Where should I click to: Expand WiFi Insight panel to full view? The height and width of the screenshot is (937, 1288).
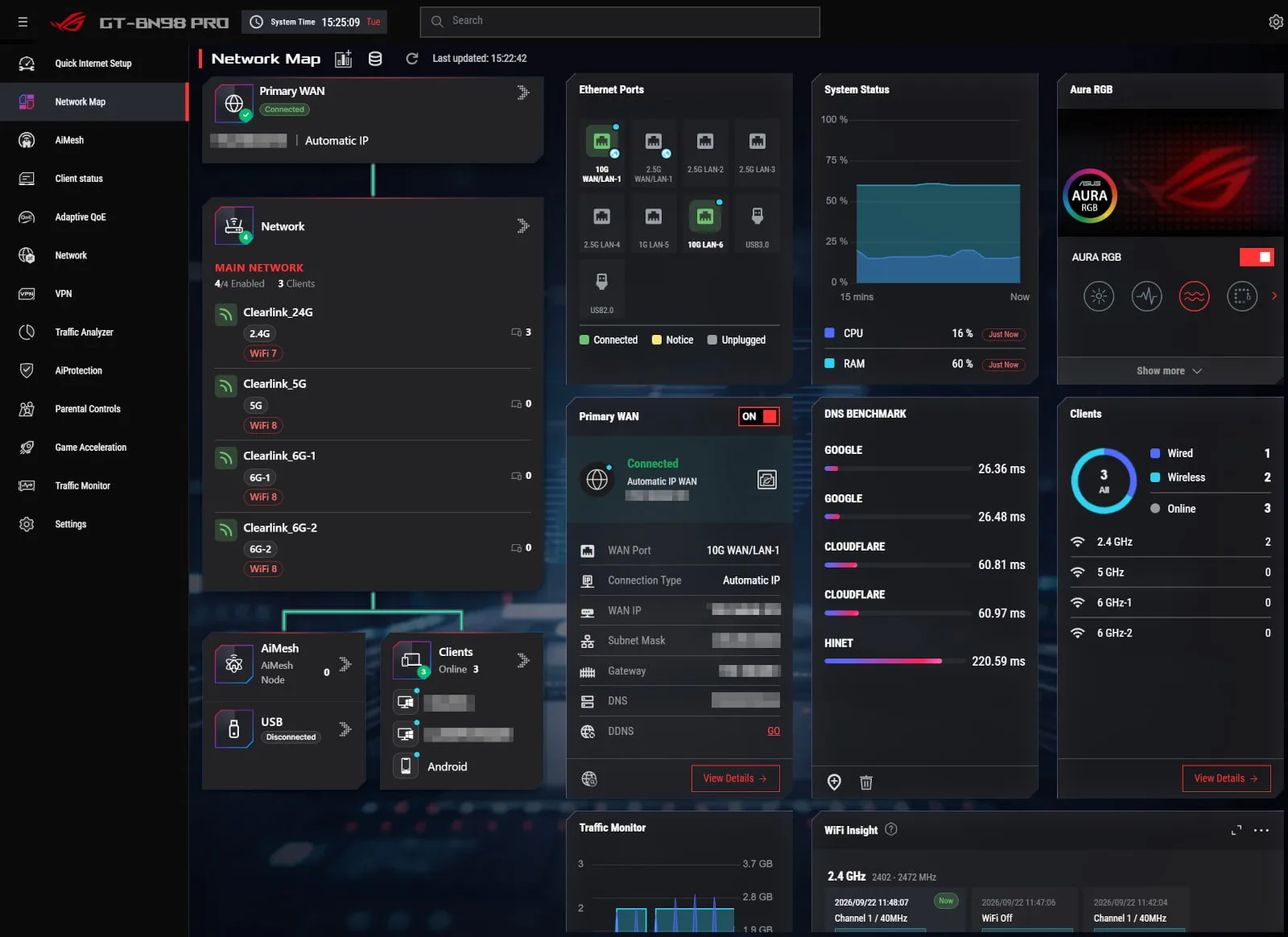[x=1236, y=830]
